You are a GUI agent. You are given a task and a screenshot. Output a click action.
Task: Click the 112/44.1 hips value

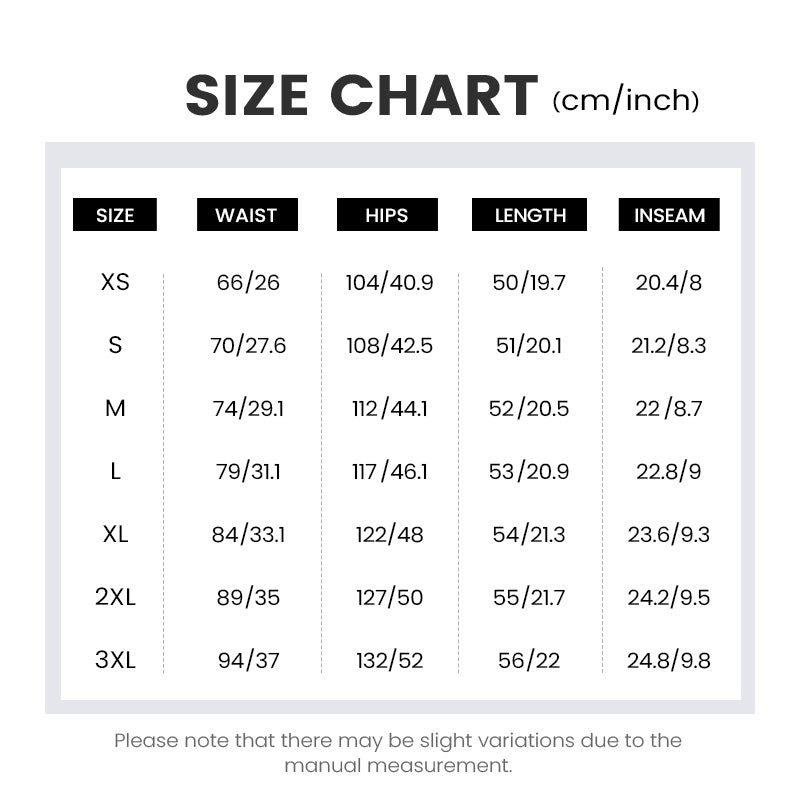click(389, 408)
